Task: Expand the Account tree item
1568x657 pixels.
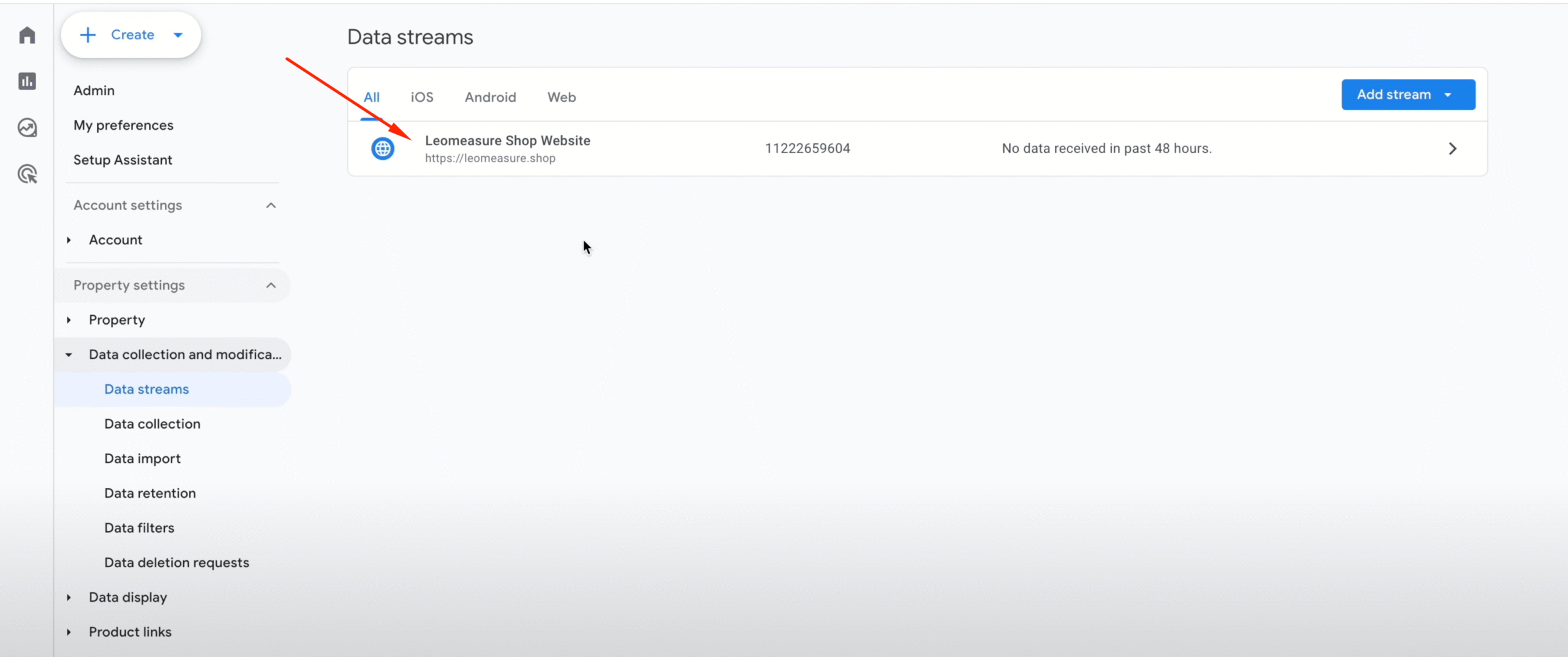Action: [69, 240]
